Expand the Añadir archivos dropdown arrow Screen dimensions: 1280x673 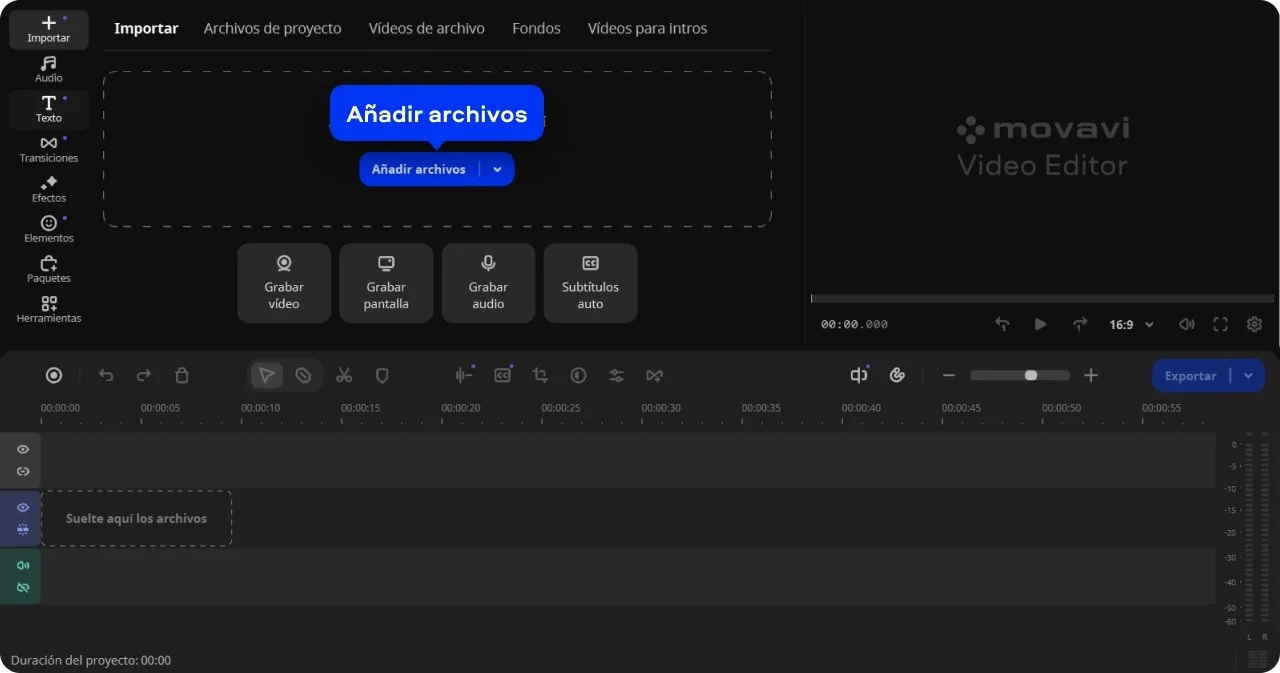coord(497,170)
